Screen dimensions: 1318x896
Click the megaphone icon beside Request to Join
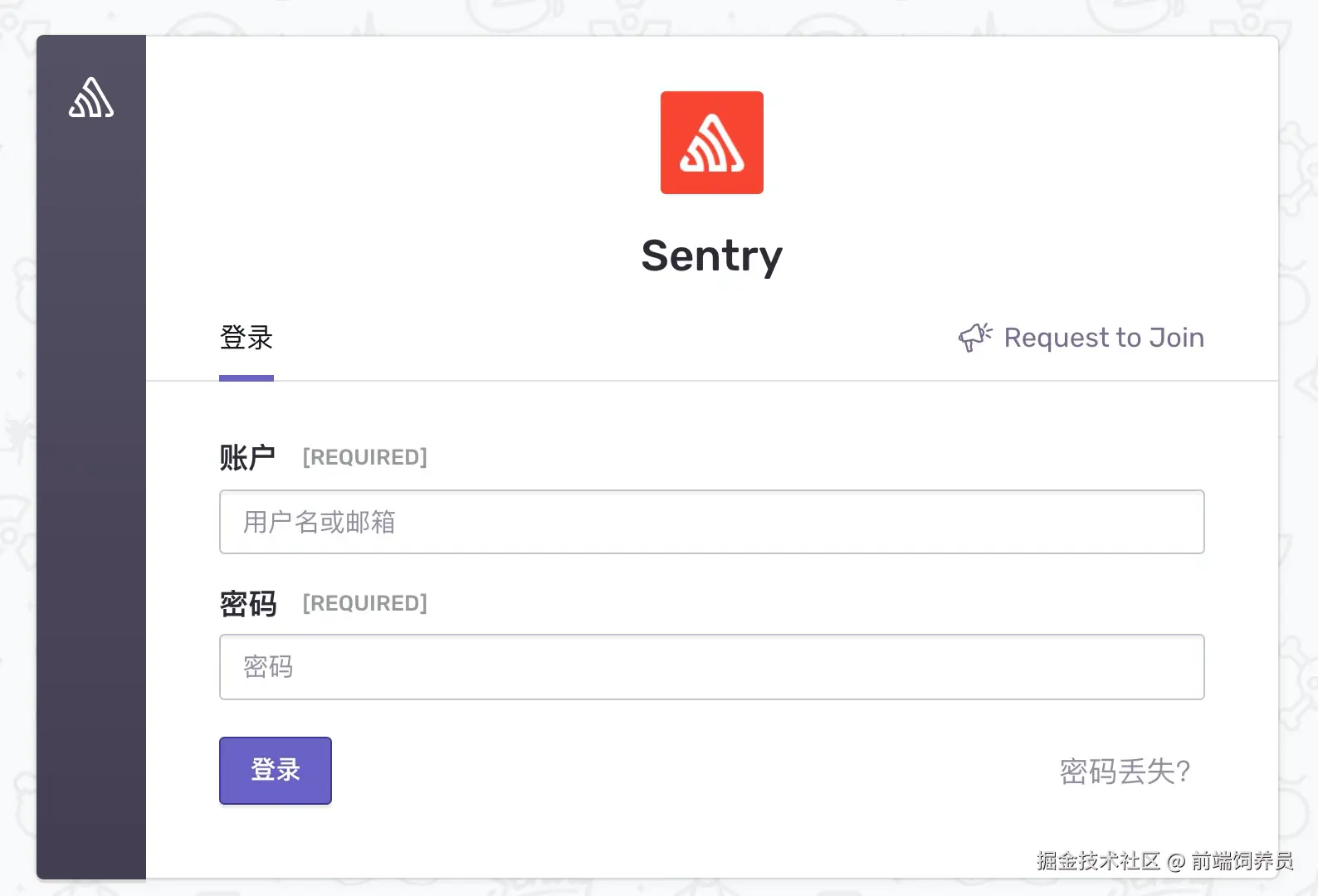[x=975, y=337]
